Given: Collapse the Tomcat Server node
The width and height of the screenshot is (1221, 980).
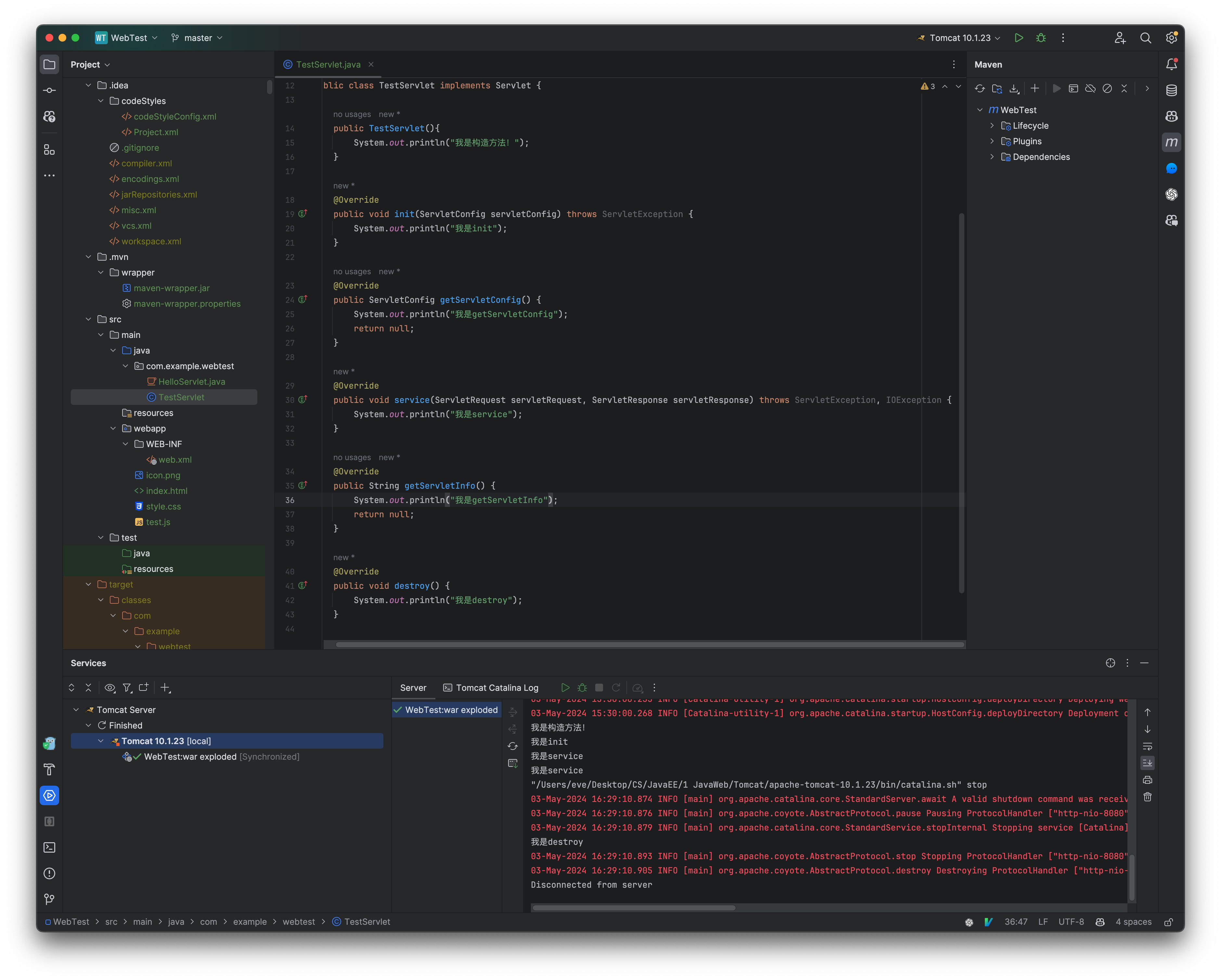Looking at the screenshot, I should point(76,709).
